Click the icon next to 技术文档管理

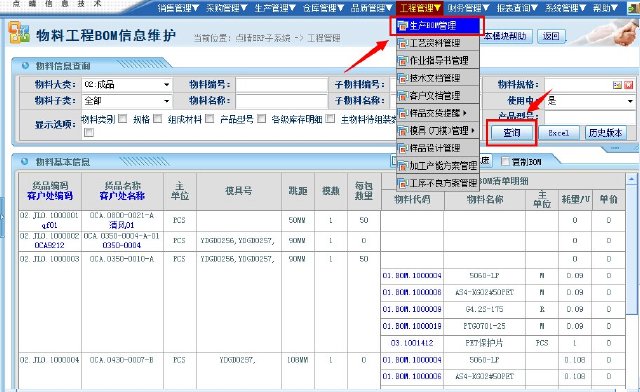[402, 78]
